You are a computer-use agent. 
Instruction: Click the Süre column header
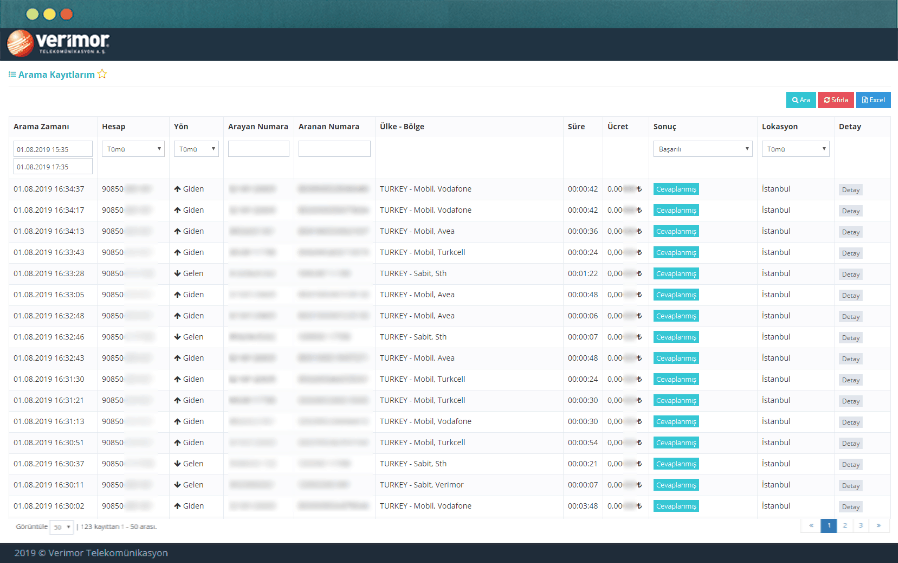coord(576,127)
